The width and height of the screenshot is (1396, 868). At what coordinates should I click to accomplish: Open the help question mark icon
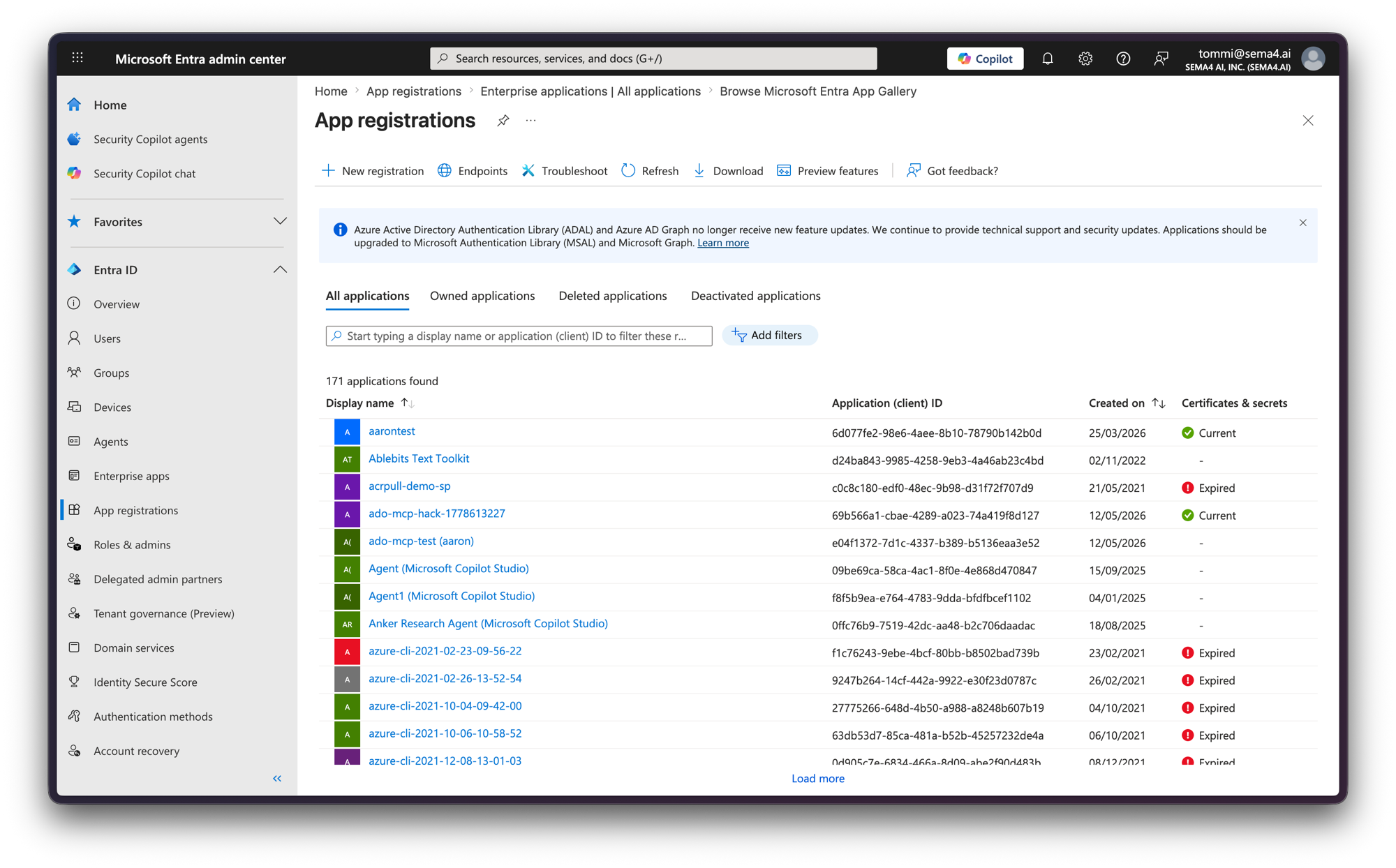[1122, 59]
